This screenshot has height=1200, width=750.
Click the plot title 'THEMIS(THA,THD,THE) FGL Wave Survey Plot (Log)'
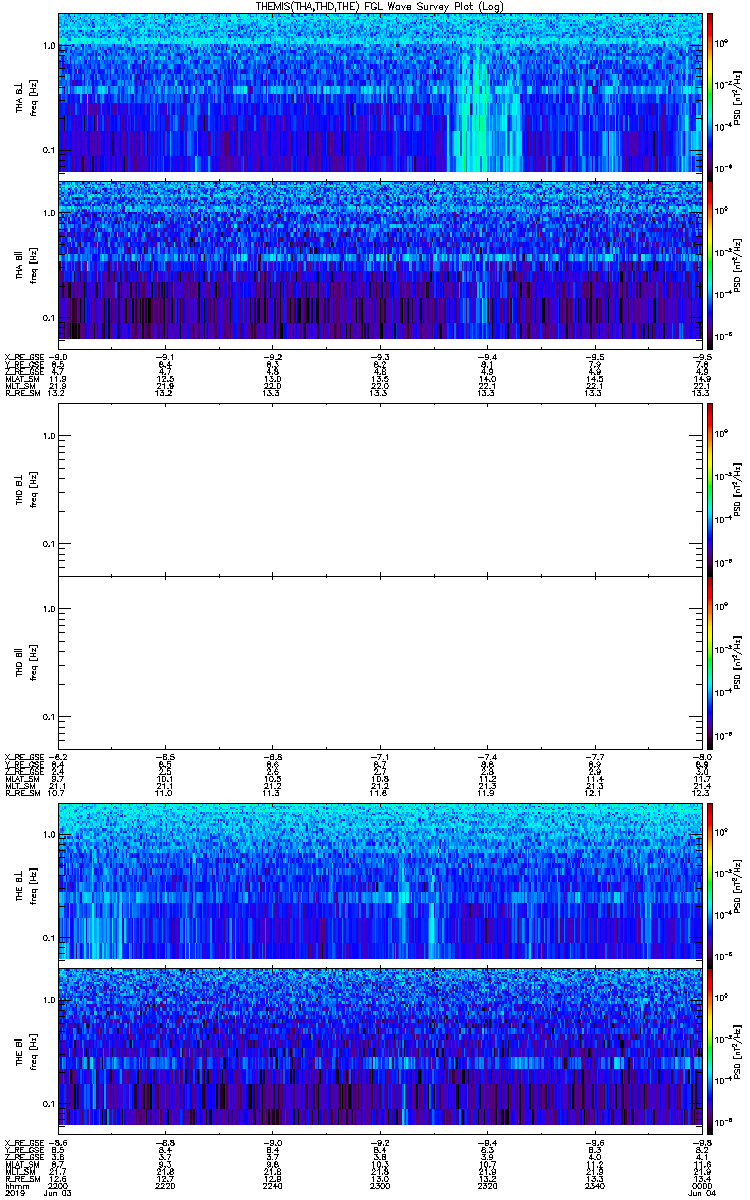[381, 6]
